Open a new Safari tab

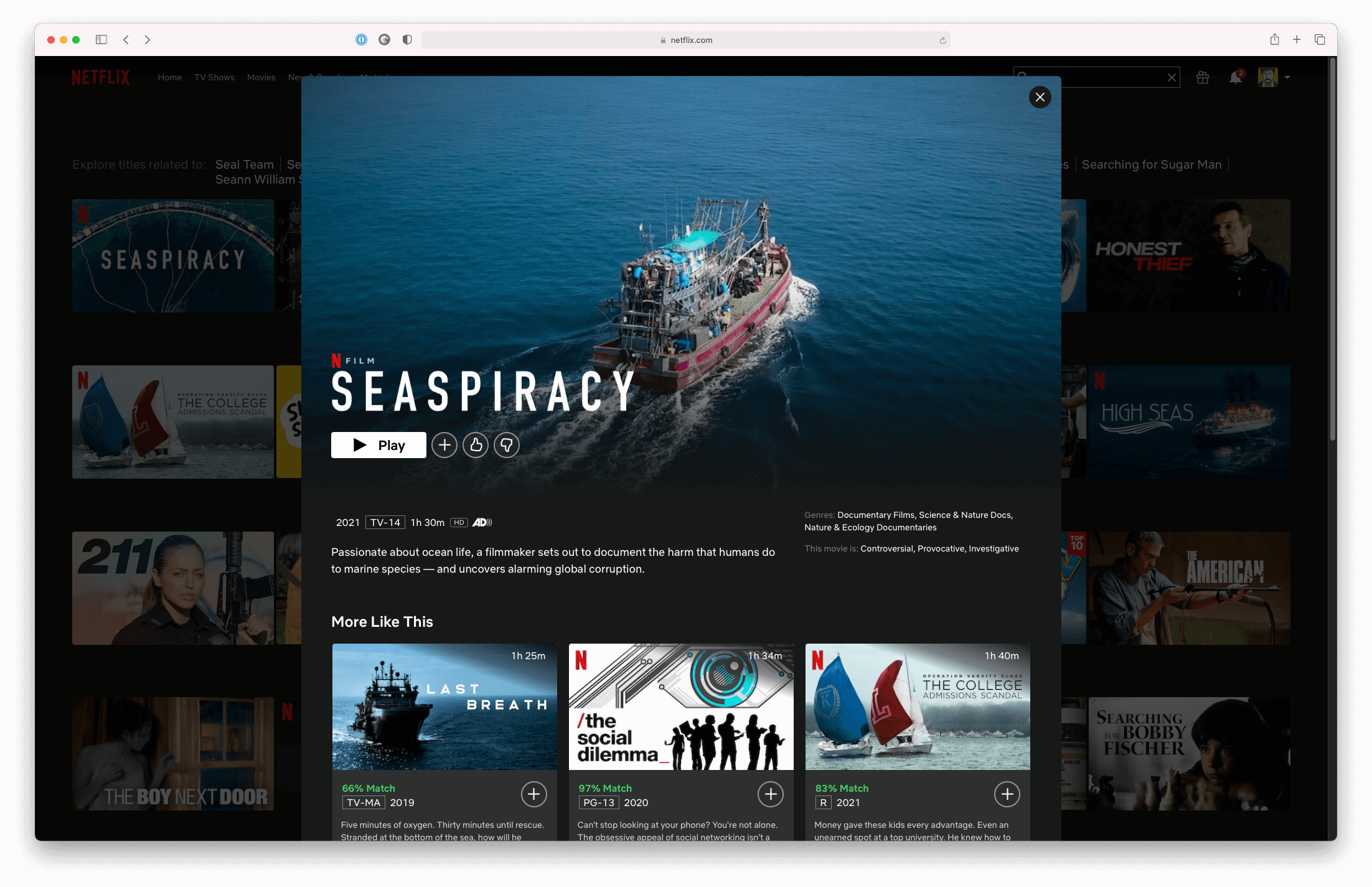pos(1297,40)
